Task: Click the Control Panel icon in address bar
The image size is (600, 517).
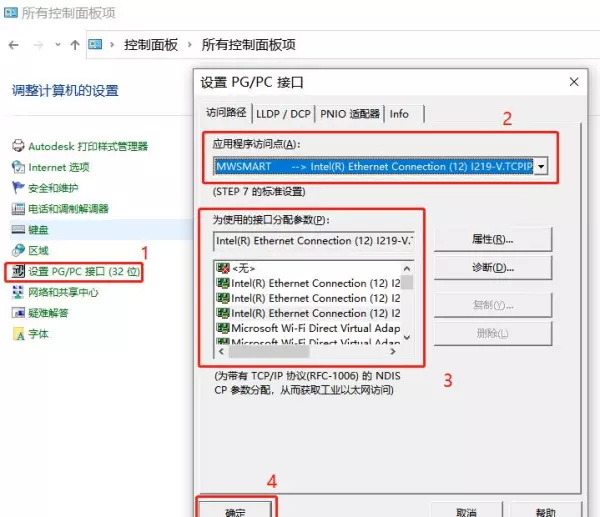Action: pyautogui.click(x=95, y=44)
